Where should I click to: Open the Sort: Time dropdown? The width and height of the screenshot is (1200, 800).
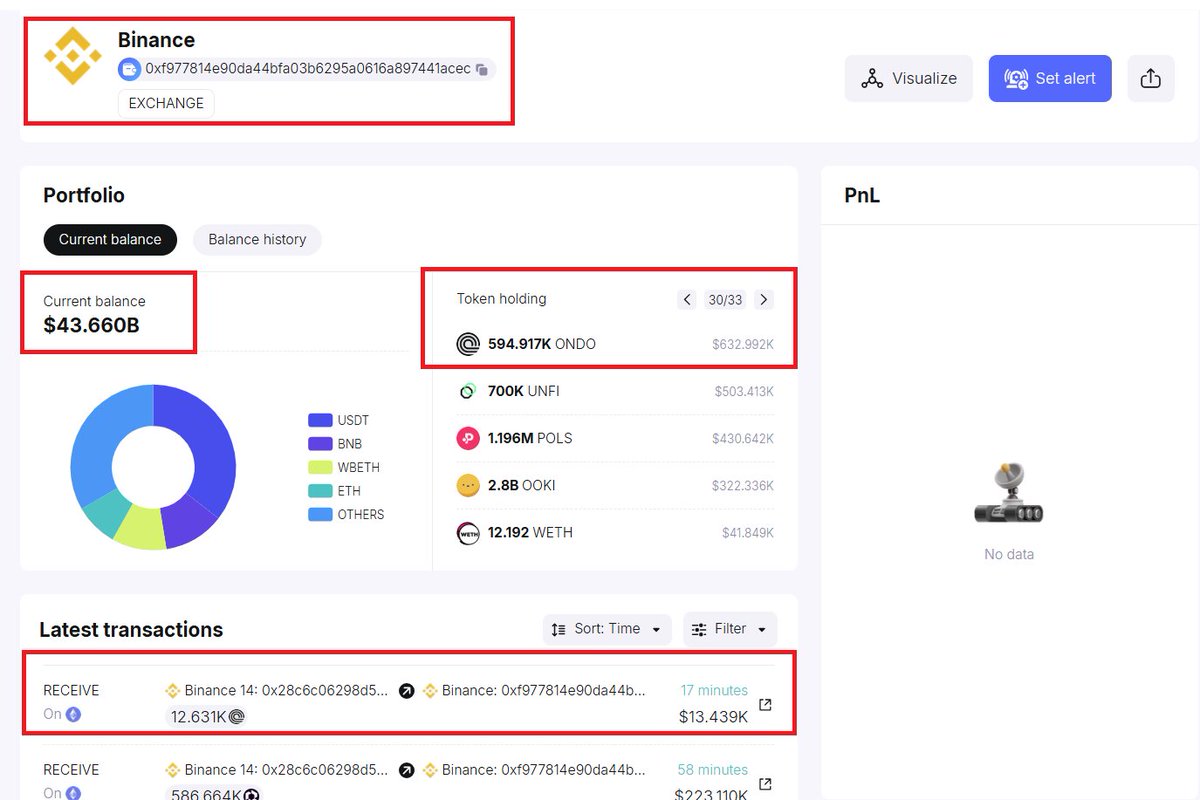coord(606,629)
